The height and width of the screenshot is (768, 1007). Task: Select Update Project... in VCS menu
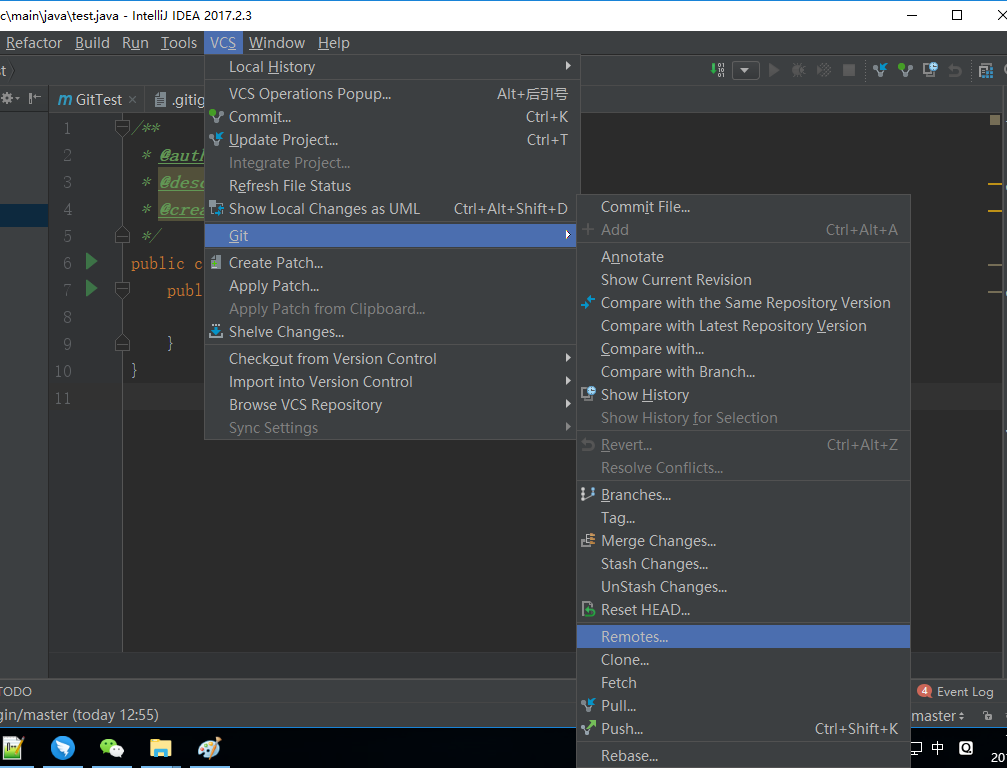click(x=392, y=140)
